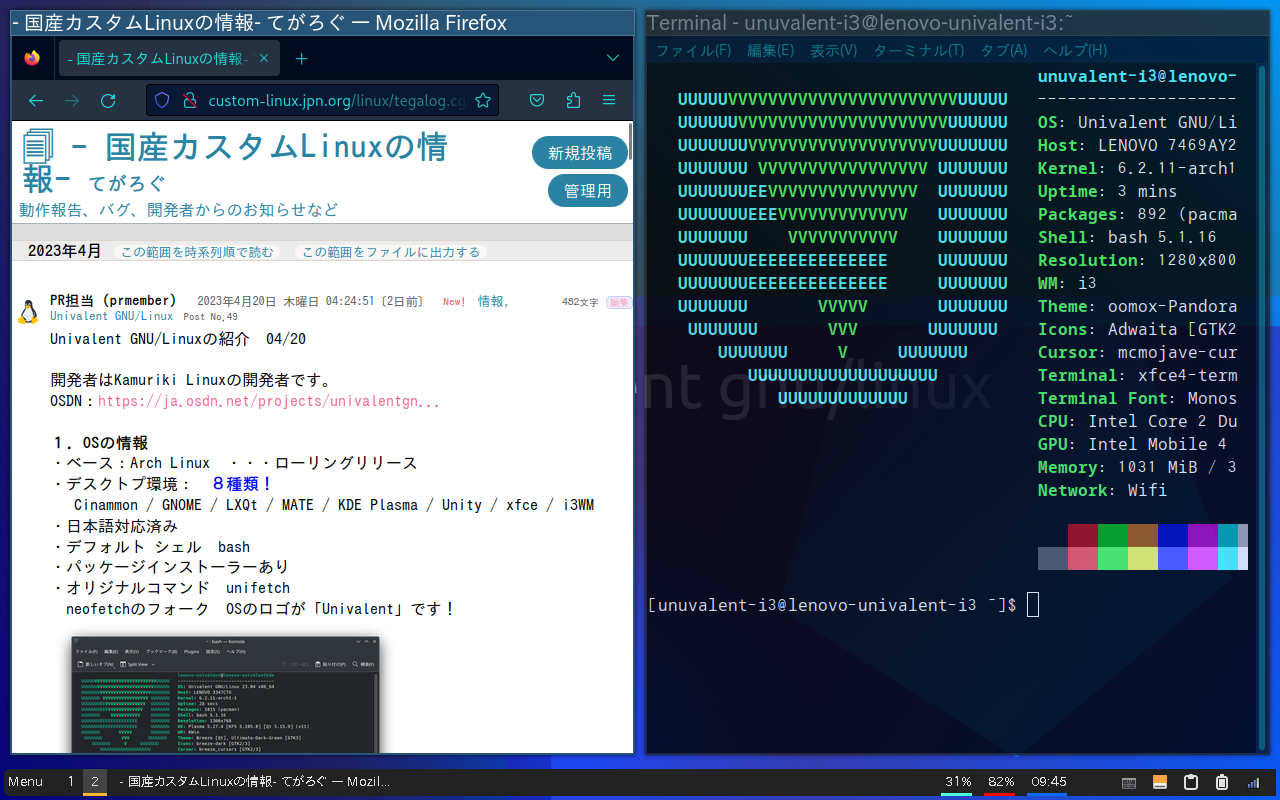Bookmark this page with the star icon

(483, 100)
